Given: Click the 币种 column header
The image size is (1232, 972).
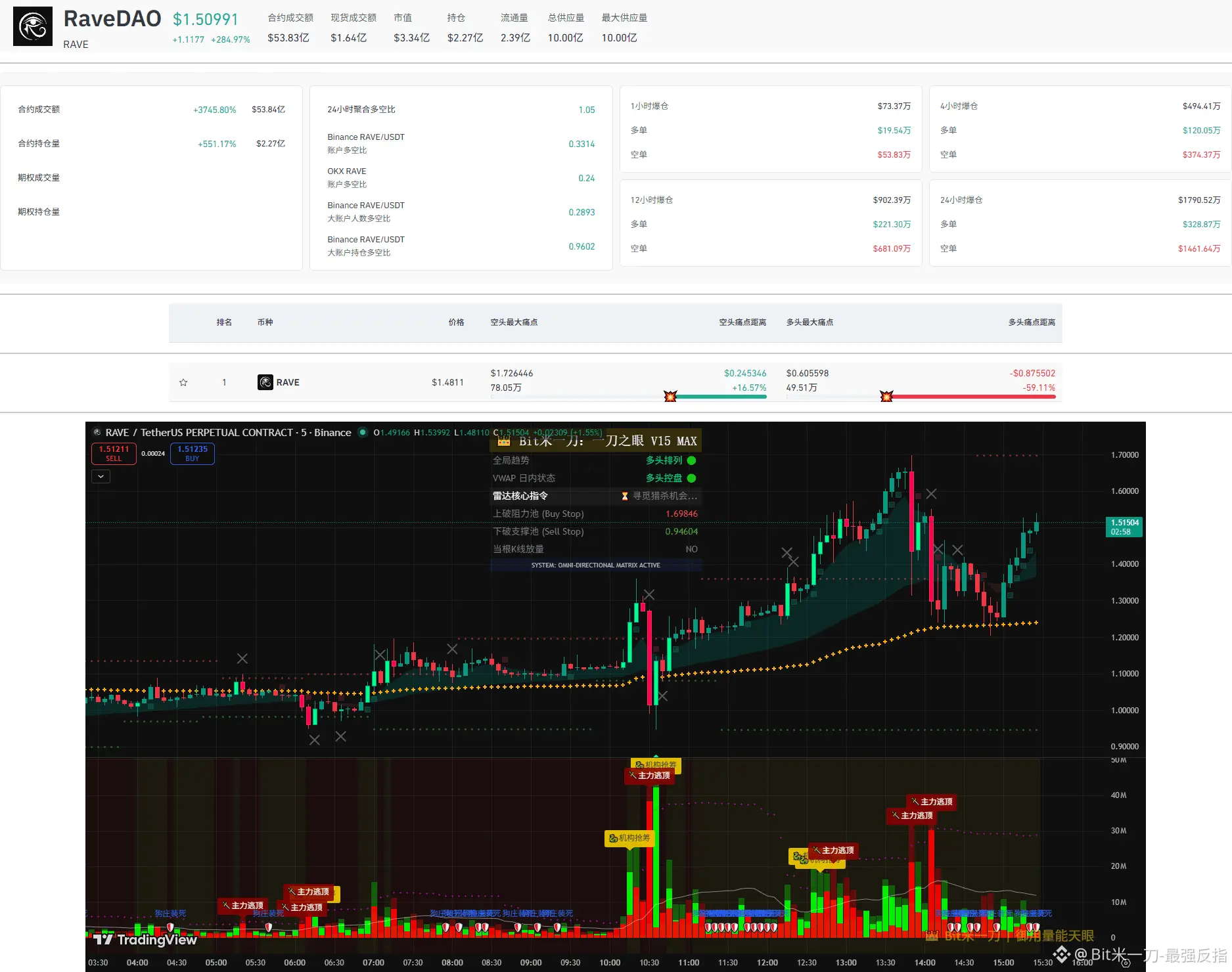Looking at the screenshot, I should (265, 322).
